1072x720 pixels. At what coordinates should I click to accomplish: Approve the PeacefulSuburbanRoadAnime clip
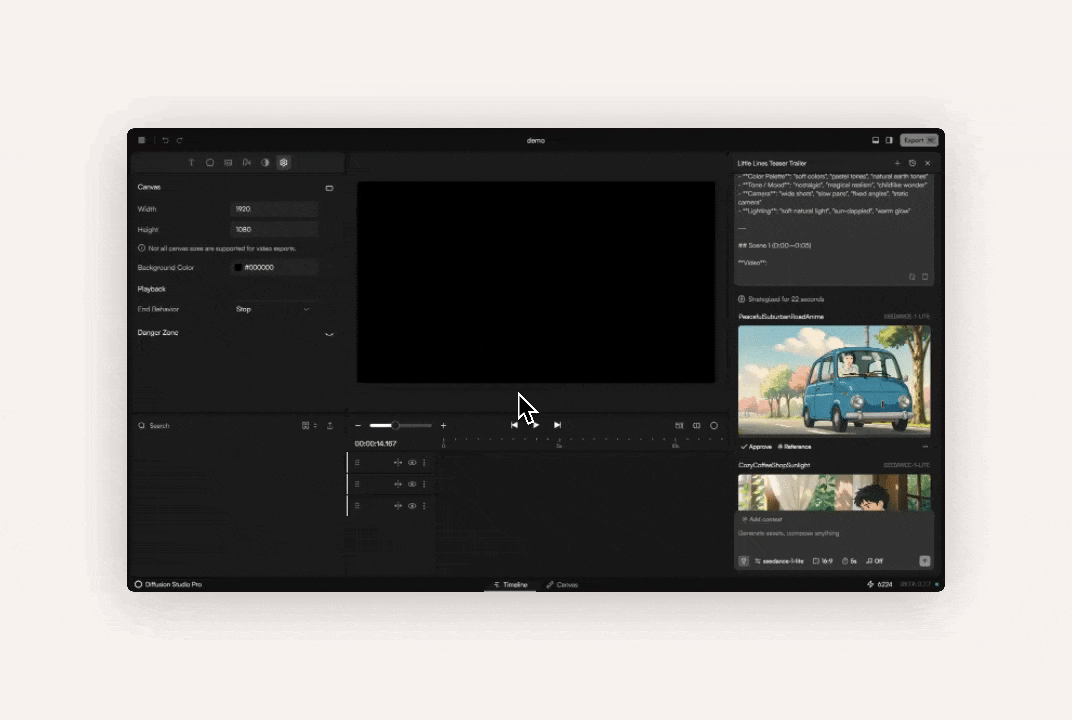[756, 446]
